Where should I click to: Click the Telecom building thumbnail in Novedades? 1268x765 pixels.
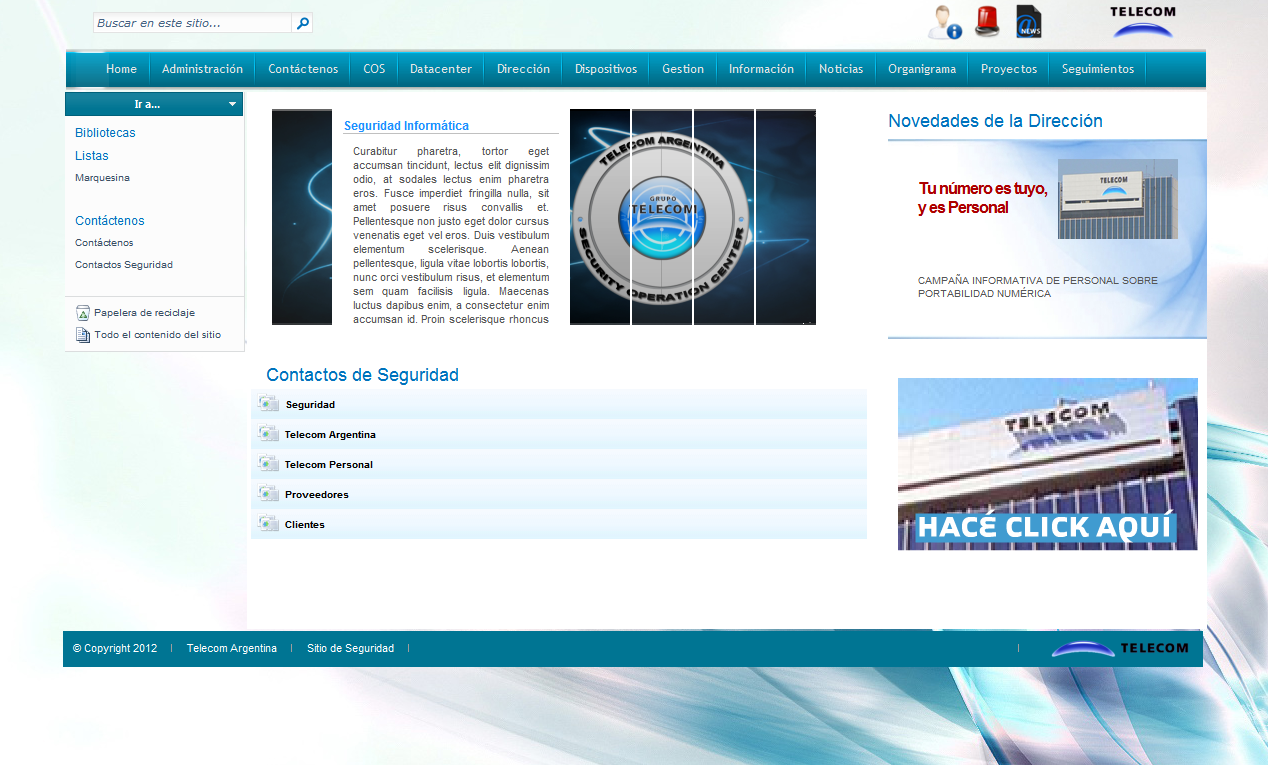click(1118, 199)
